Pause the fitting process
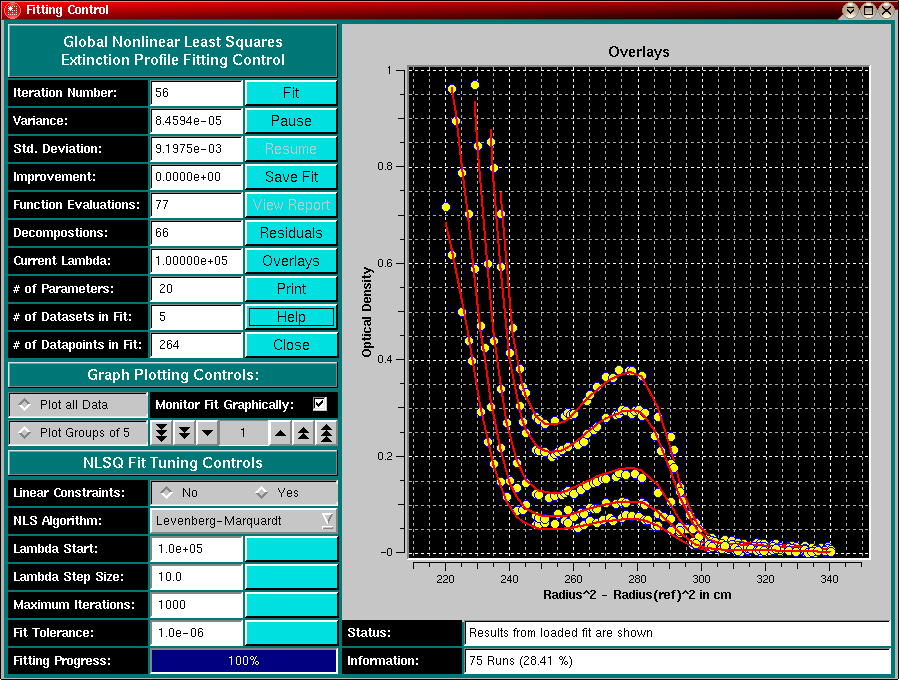 pos(291,121)
